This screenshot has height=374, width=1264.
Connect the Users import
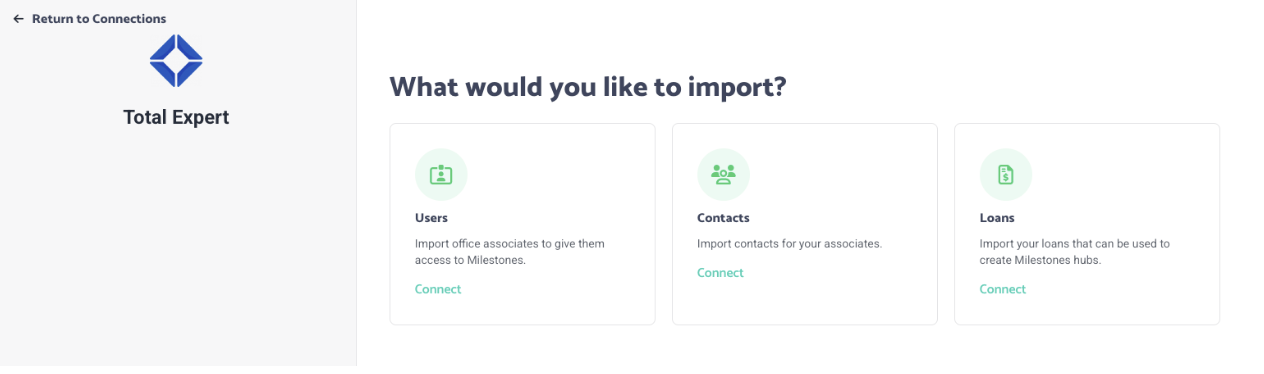[x=438, y=289]
